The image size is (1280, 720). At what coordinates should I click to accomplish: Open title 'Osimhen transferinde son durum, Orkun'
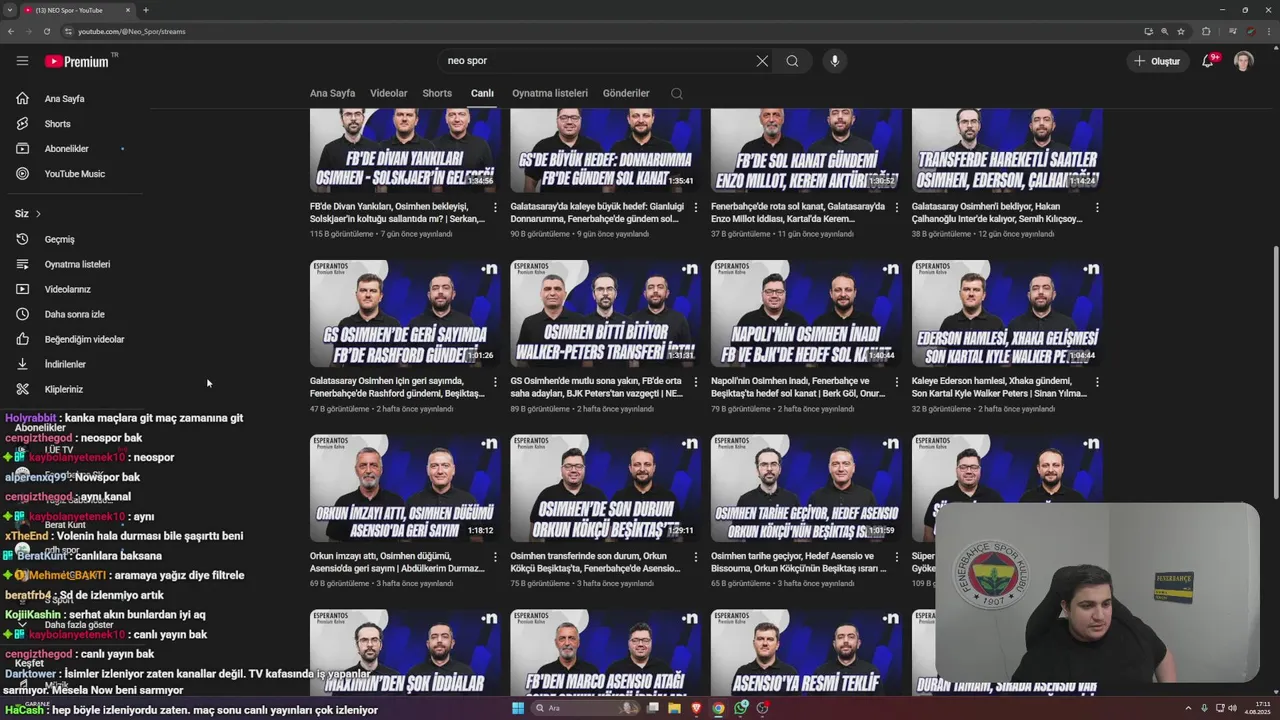click(597, 562)
